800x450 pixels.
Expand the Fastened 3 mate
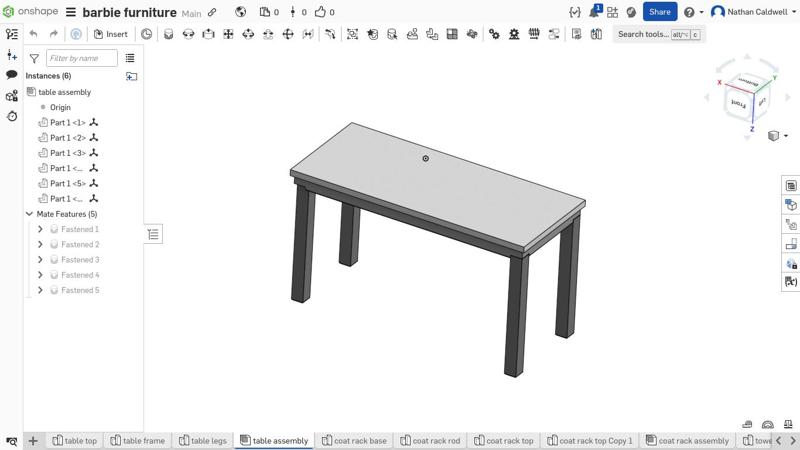tap(40, 260)
